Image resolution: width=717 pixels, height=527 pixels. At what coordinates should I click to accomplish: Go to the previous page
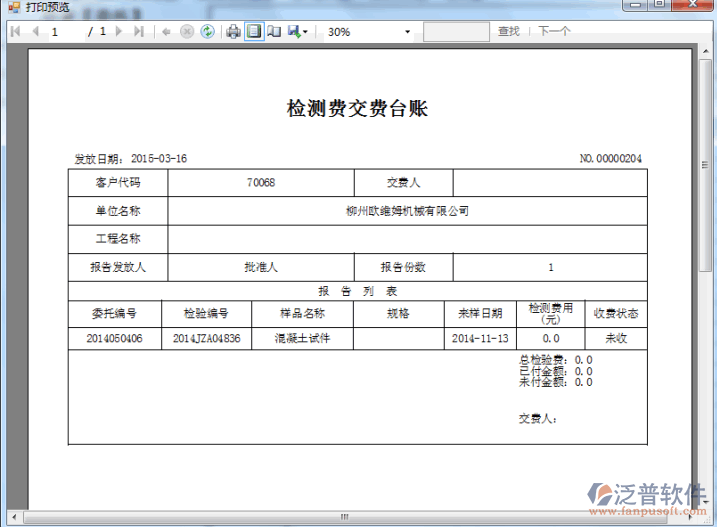click(35, 32)
